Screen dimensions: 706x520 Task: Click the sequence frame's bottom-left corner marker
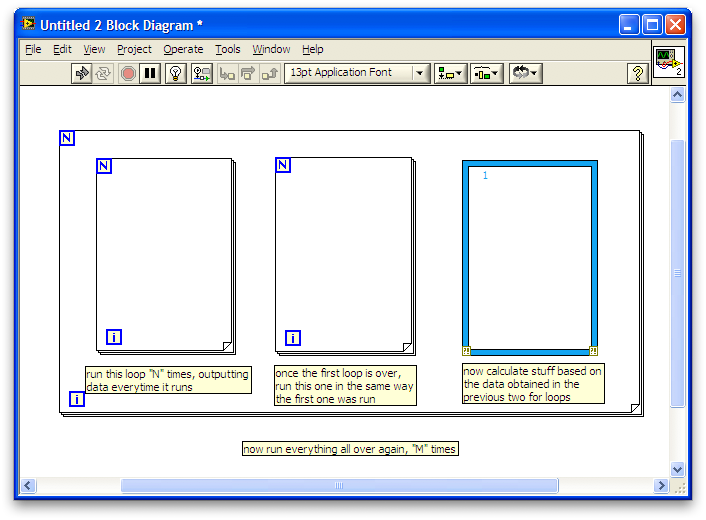click(x=466, y=351)
